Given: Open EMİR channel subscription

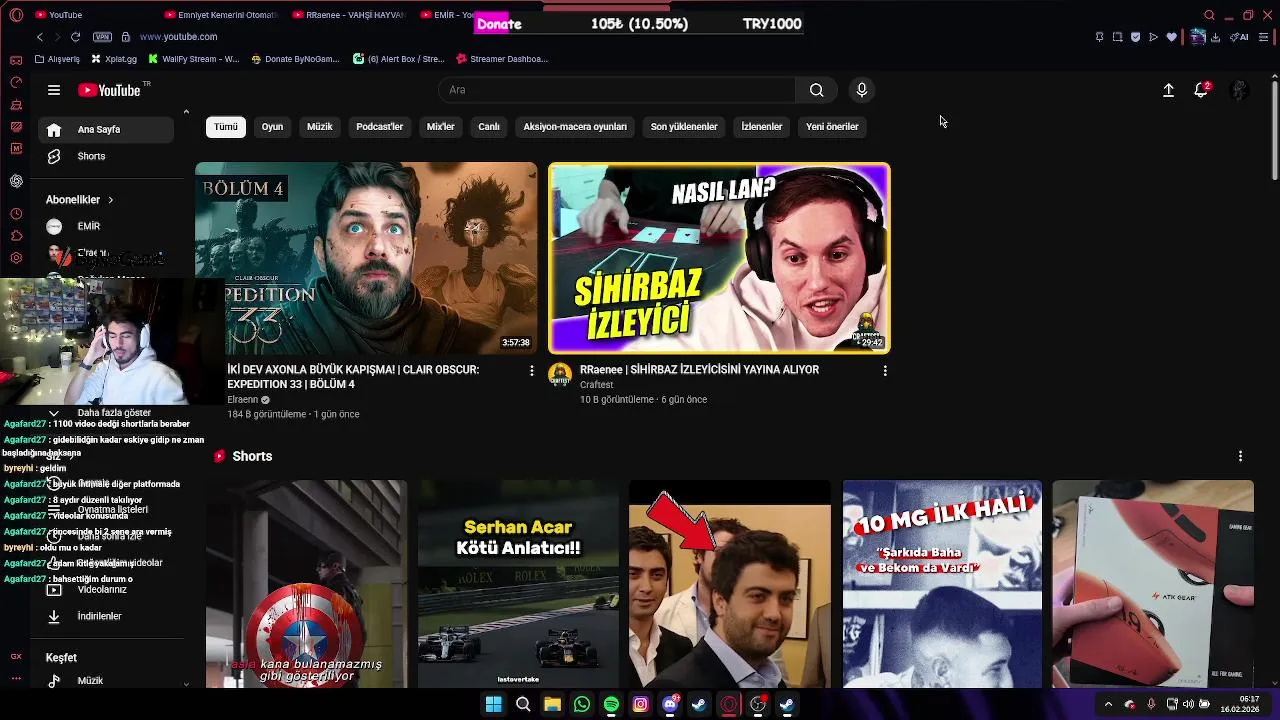Looking at the screenshot, I should click(x=106, y=226).
